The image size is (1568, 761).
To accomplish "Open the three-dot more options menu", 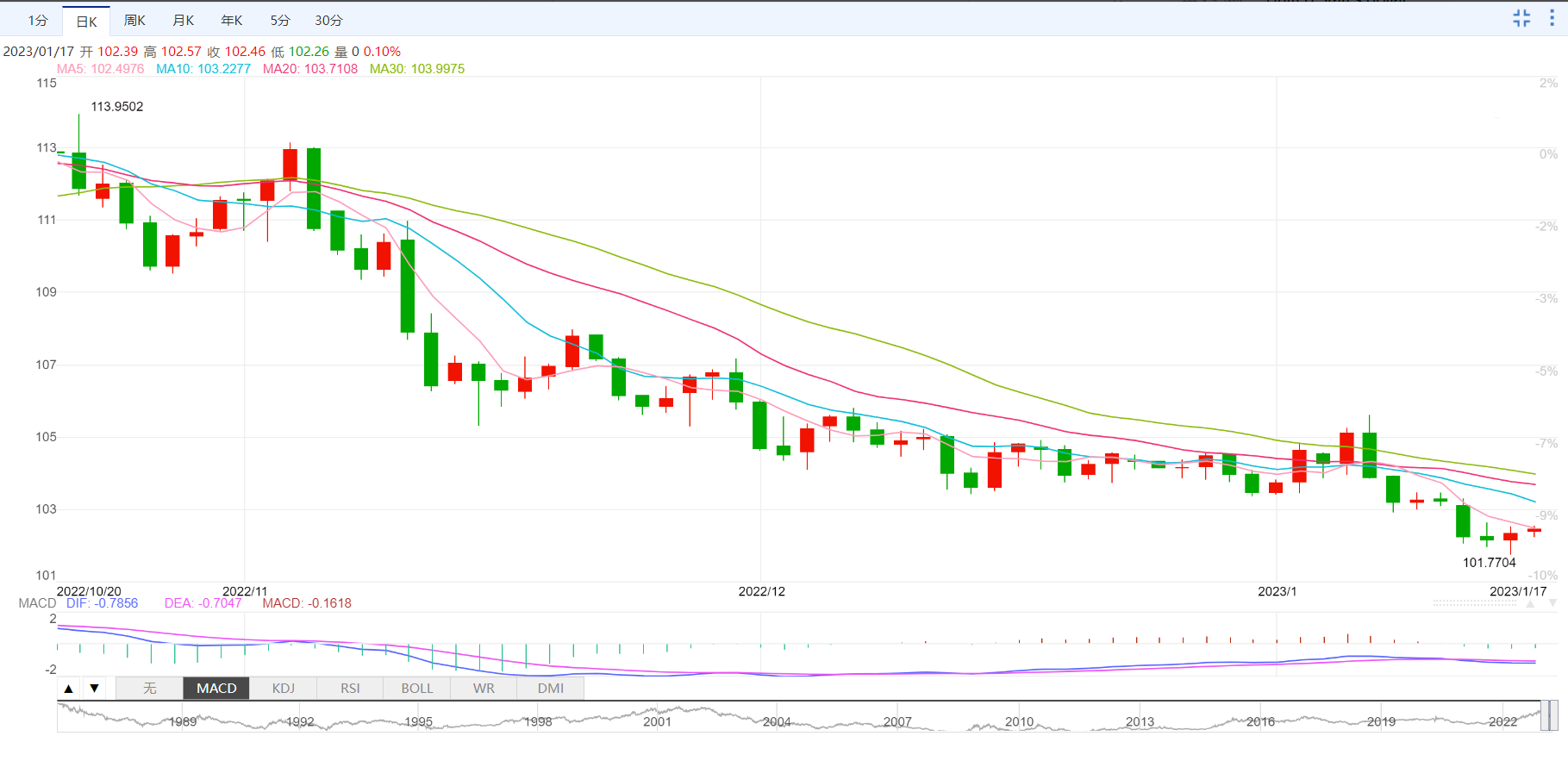I will [1552, 18].
